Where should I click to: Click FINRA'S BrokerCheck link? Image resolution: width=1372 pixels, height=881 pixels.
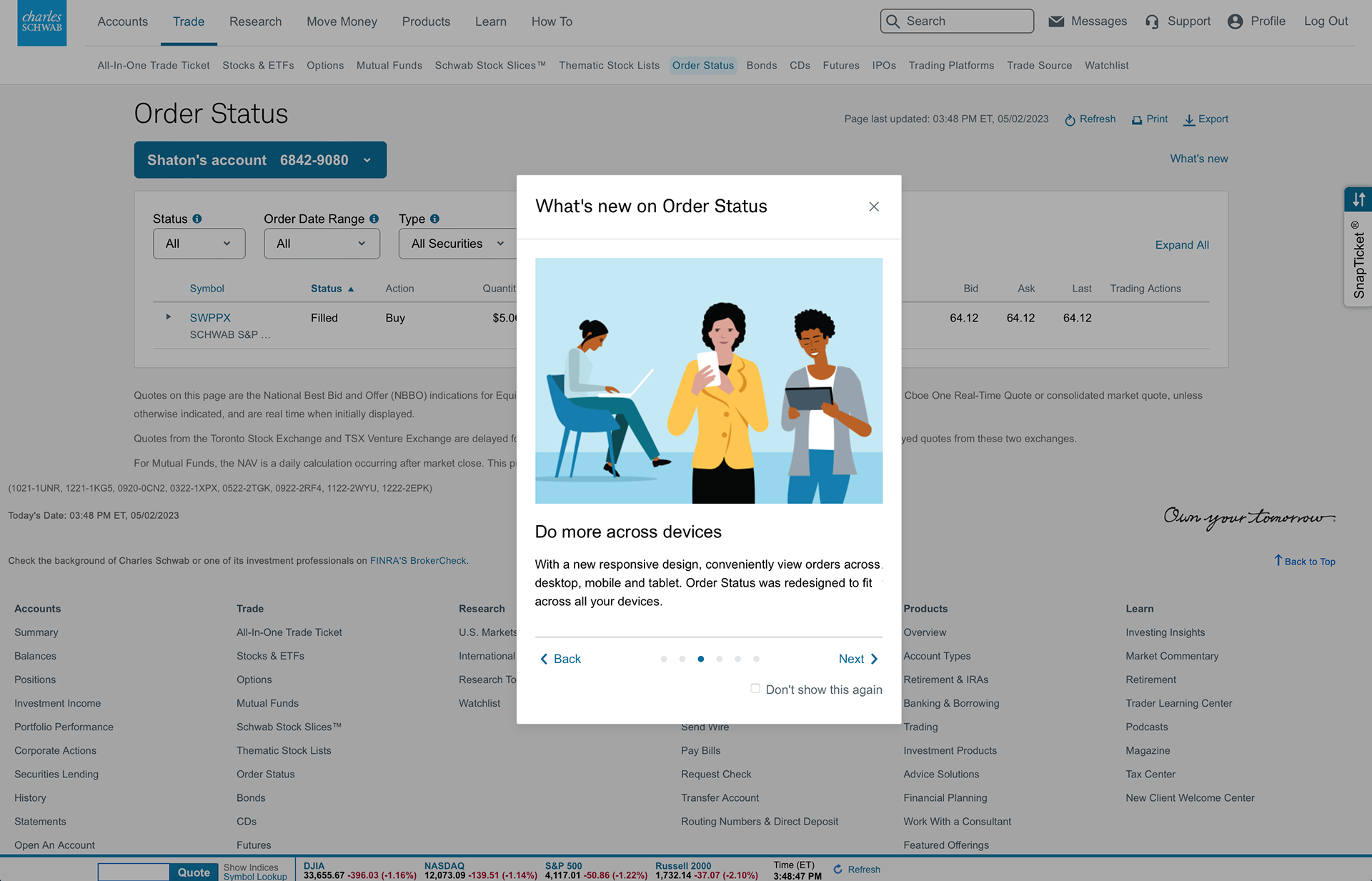(418, 561)
